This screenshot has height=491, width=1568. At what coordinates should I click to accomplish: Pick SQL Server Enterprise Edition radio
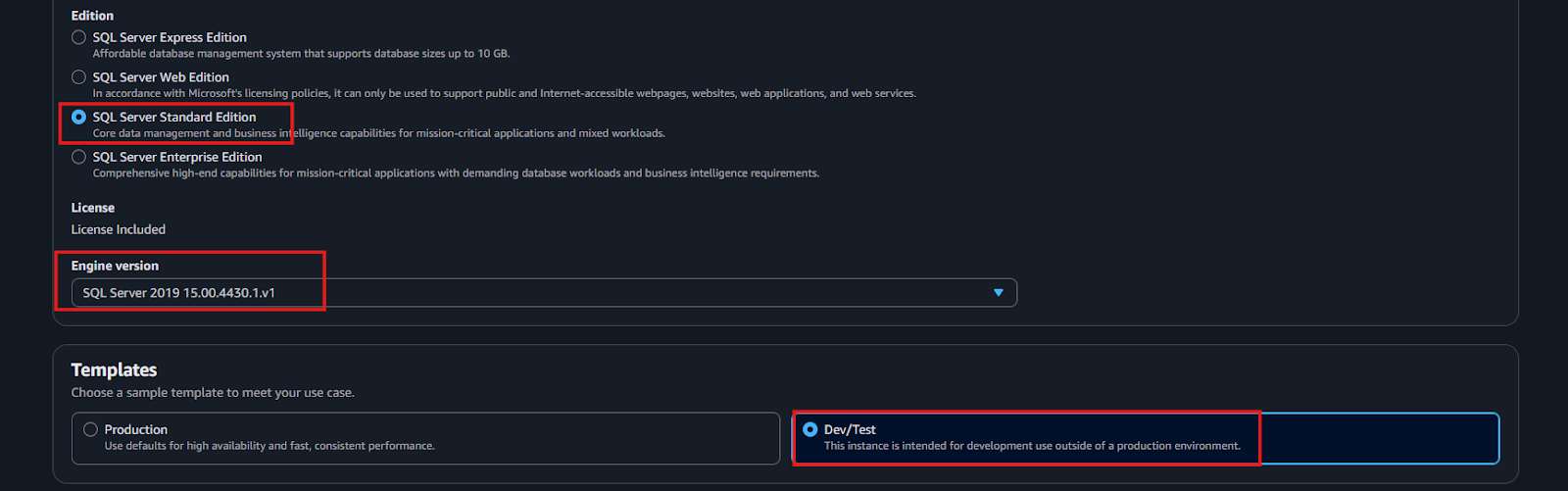(x=78, y=157)
